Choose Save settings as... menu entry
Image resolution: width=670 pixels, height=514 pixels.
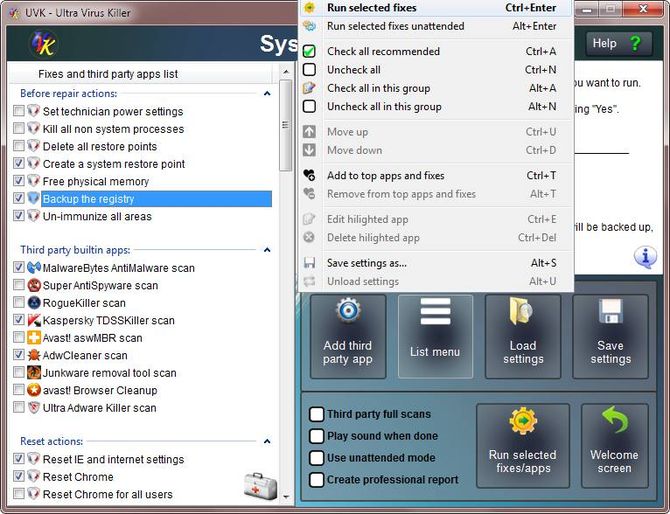(x=436, y=263)
